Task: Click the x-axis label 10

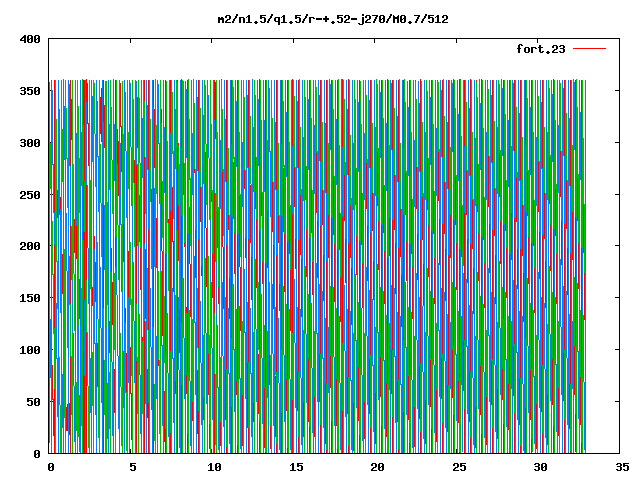Action: 214,467
